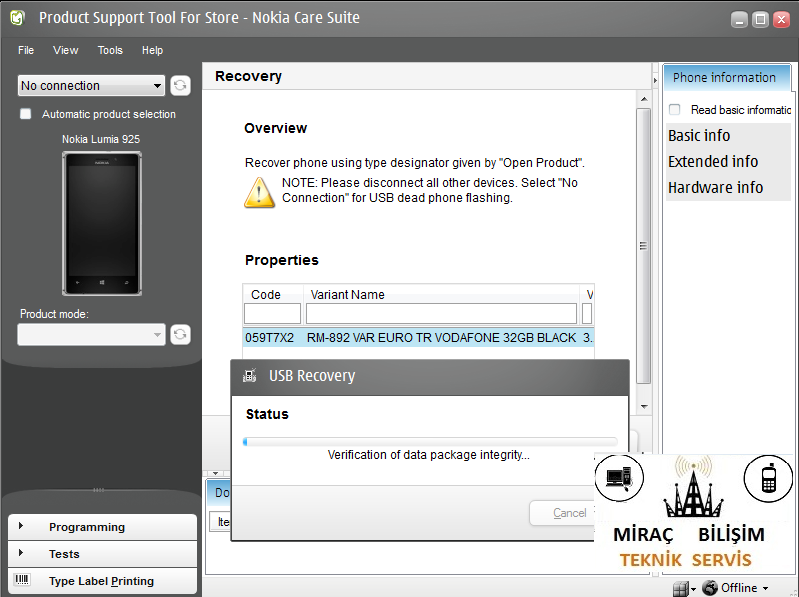Screen dimensions: 799x597
Task: Tick Read basic information checkbox
Action: pos(674,110)
